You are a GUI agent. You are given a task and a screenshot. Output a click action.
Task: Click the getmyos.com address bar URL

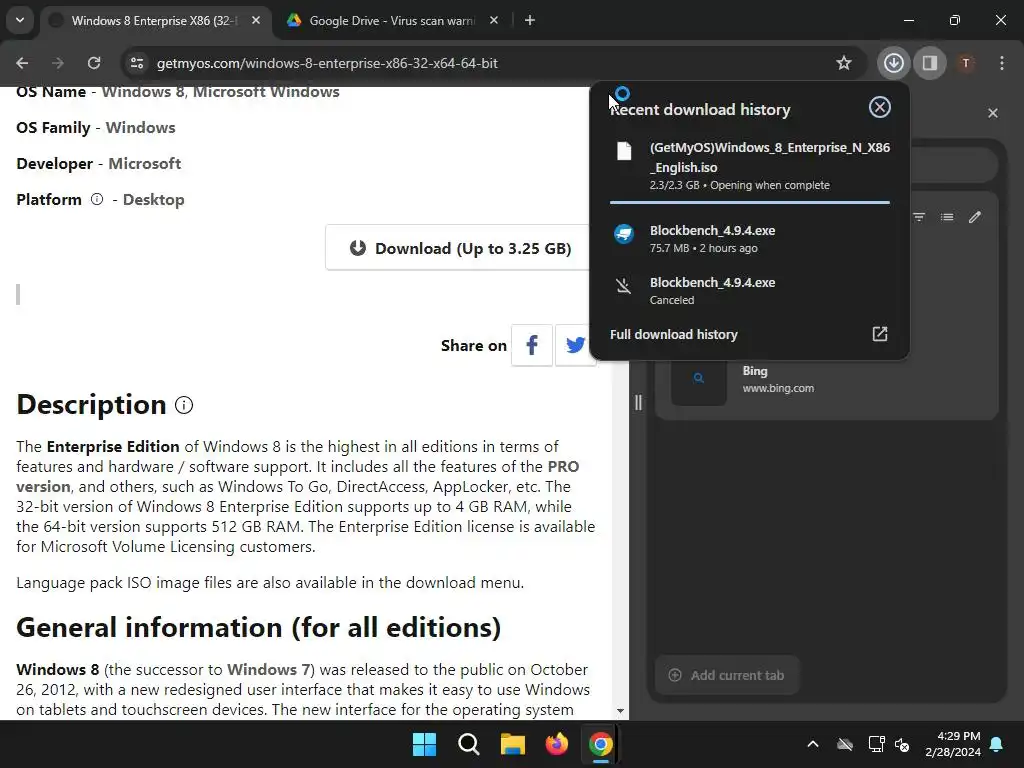click(327, 63)
